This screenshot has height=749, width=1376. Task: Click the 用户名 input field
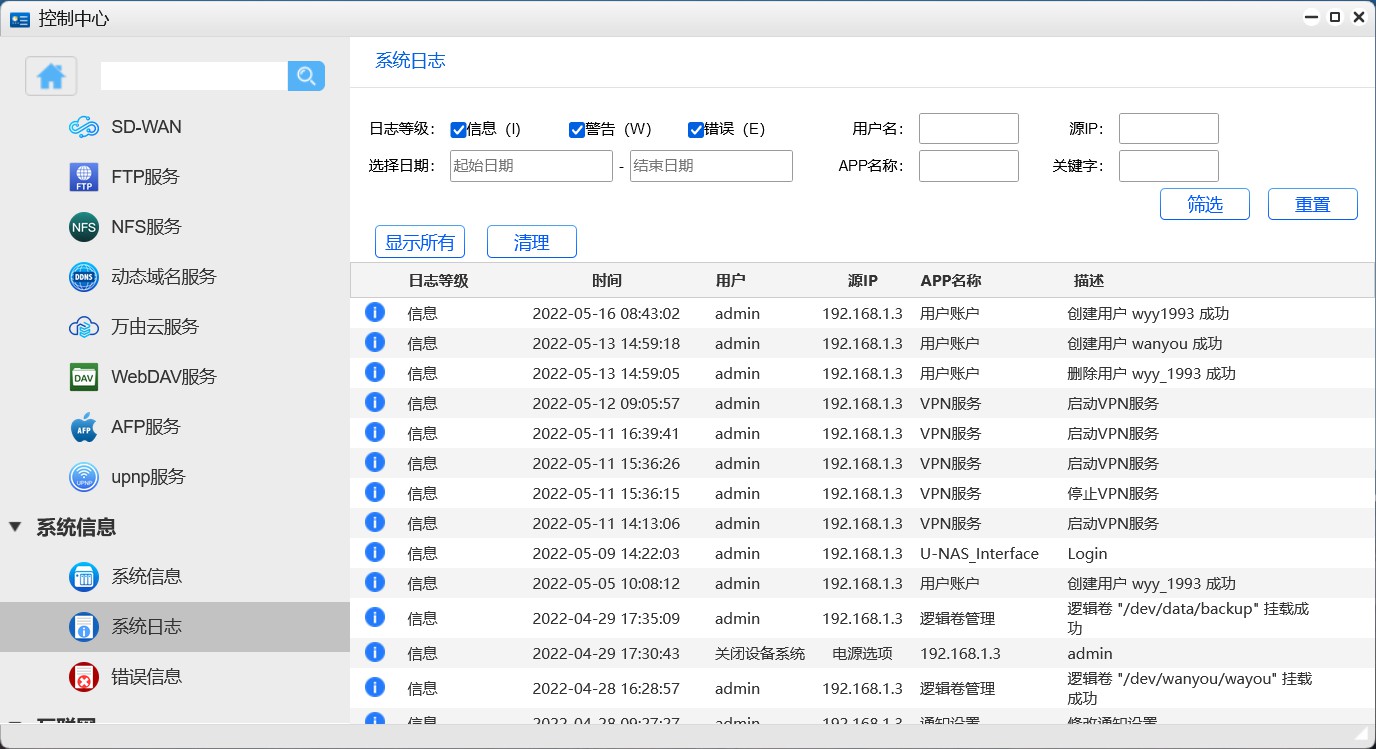point(968,129)
